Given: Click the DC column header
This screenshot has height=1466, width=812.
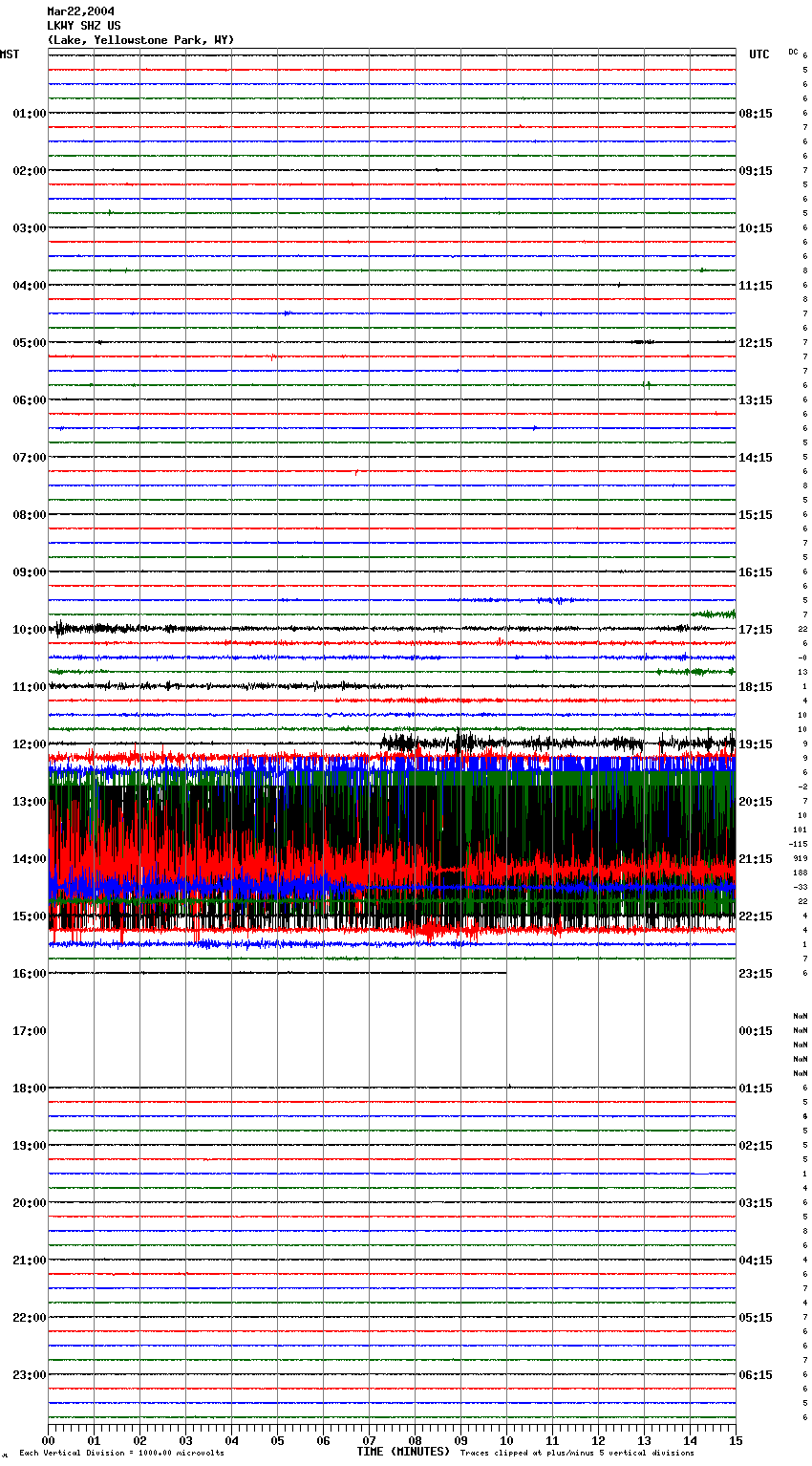Looking at the screenshot, I should [x=793, y=52].
